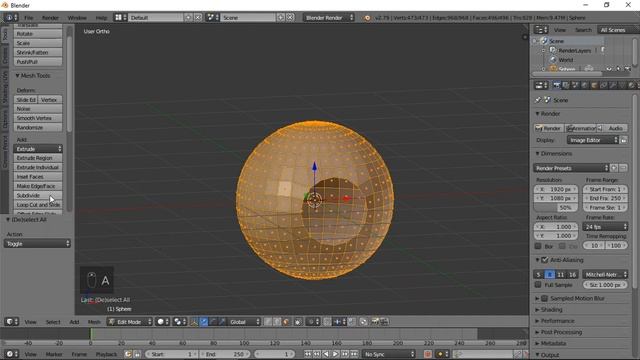
Task: Click the resolution percentage 50% slider
Action: click(x=556, y=207)
